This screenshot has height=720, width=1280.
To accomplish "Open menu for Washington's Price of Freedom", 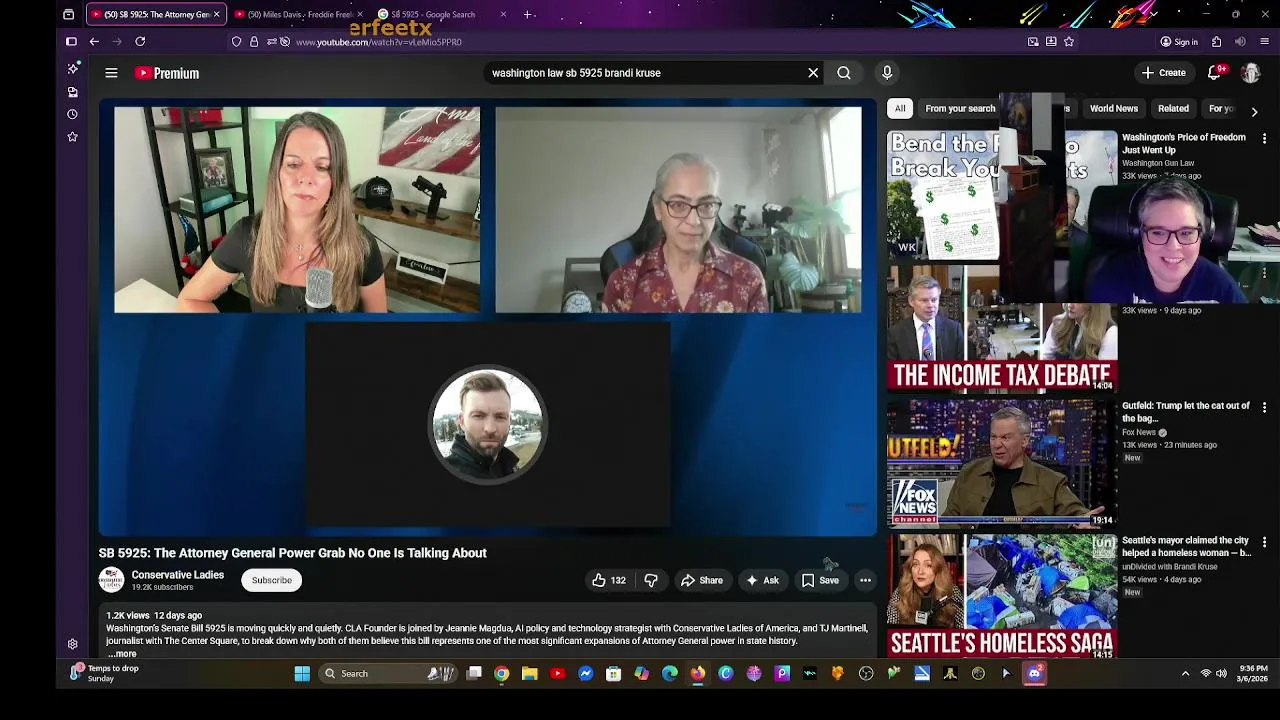I will click(x=1264, y=139).
